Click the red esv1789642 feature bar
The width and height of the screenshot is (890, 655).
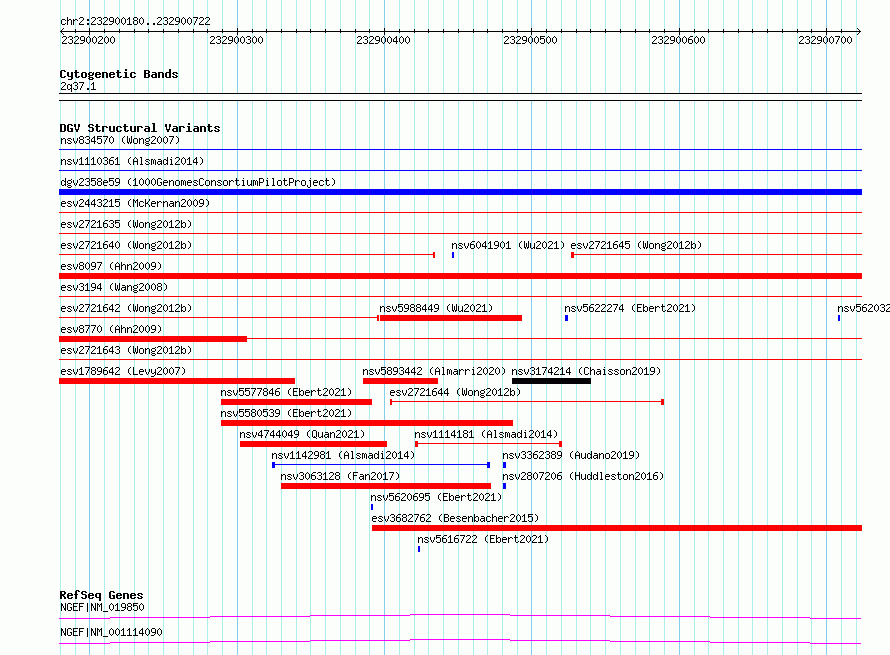[x=177, y=381]
